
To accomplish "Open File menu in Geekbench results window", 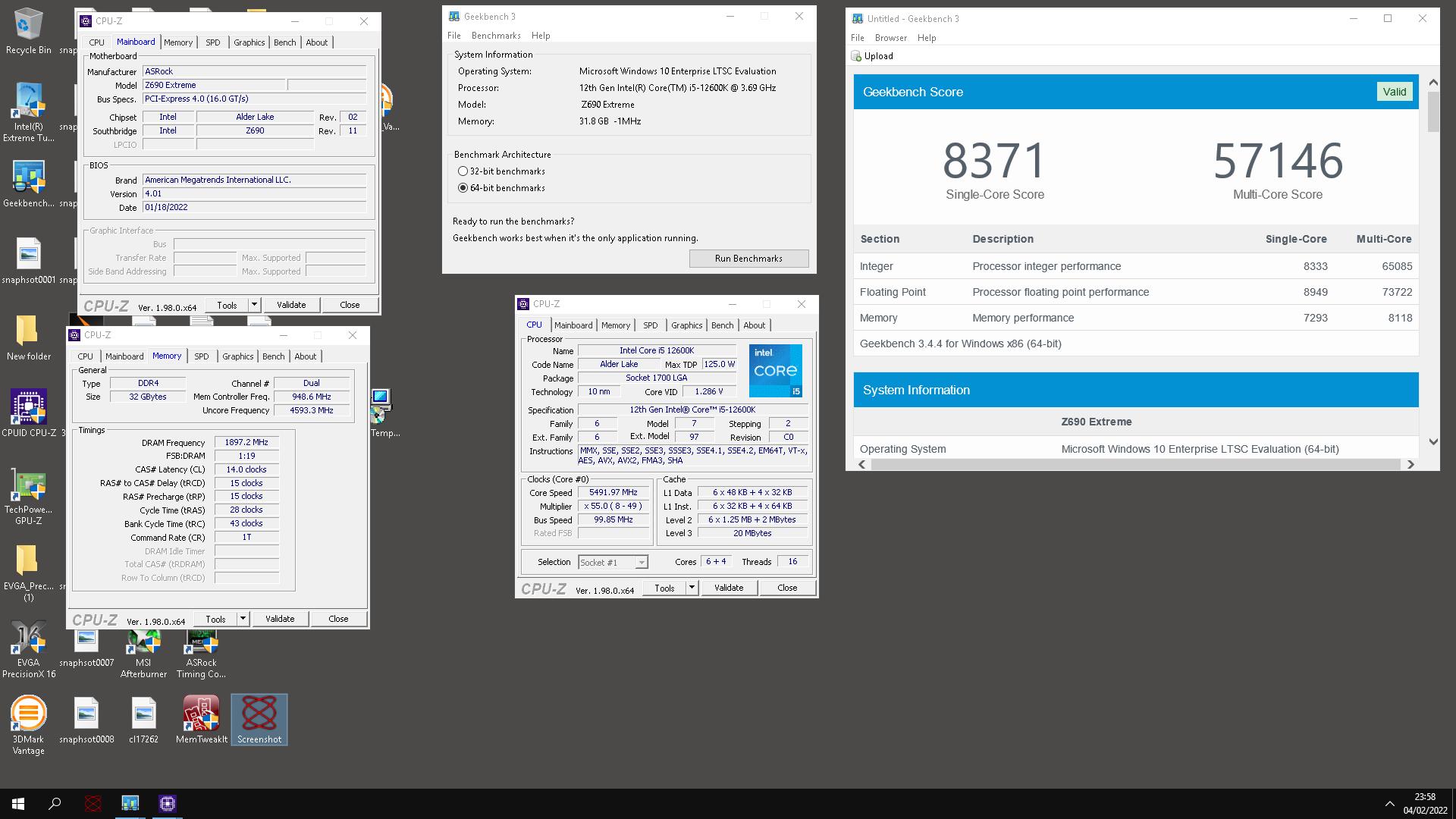I will 857,38.
